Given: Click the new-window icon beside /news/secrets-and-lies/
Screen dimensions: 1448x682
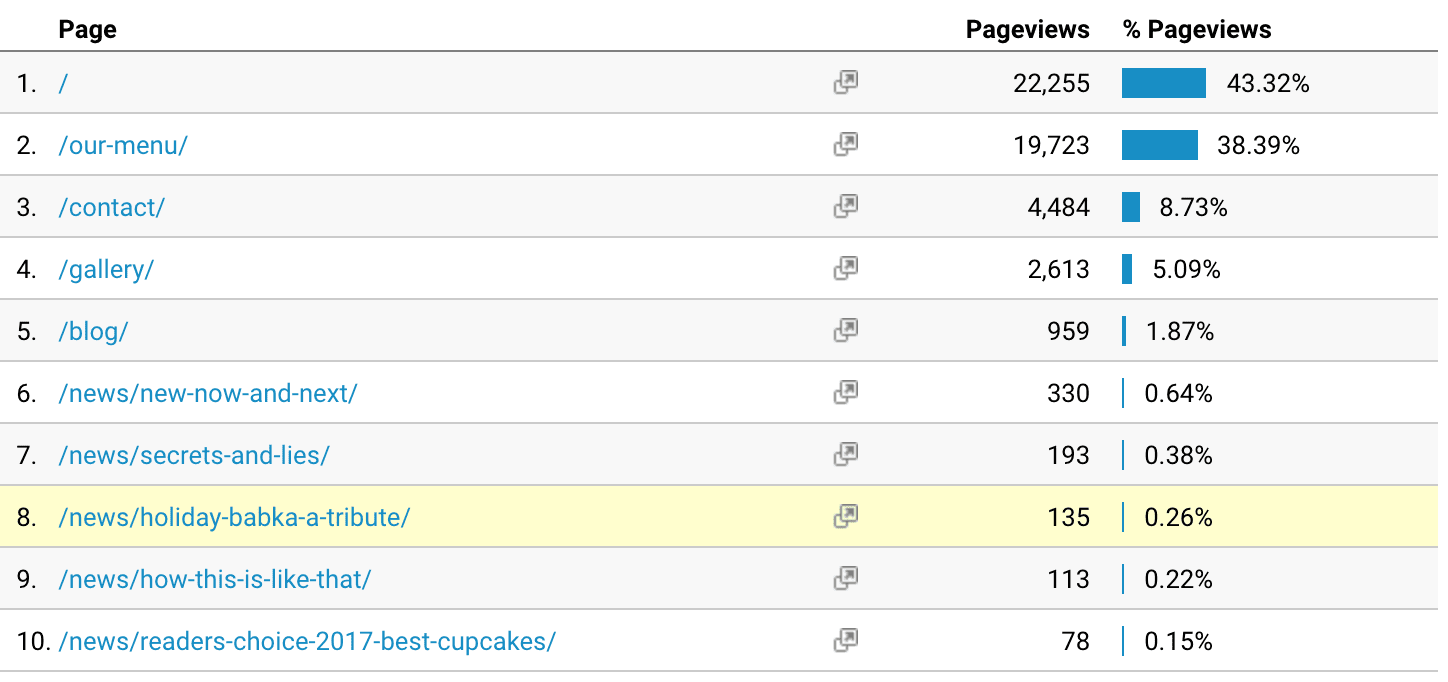Looking at the screenshot, I should tap(846, 455).
